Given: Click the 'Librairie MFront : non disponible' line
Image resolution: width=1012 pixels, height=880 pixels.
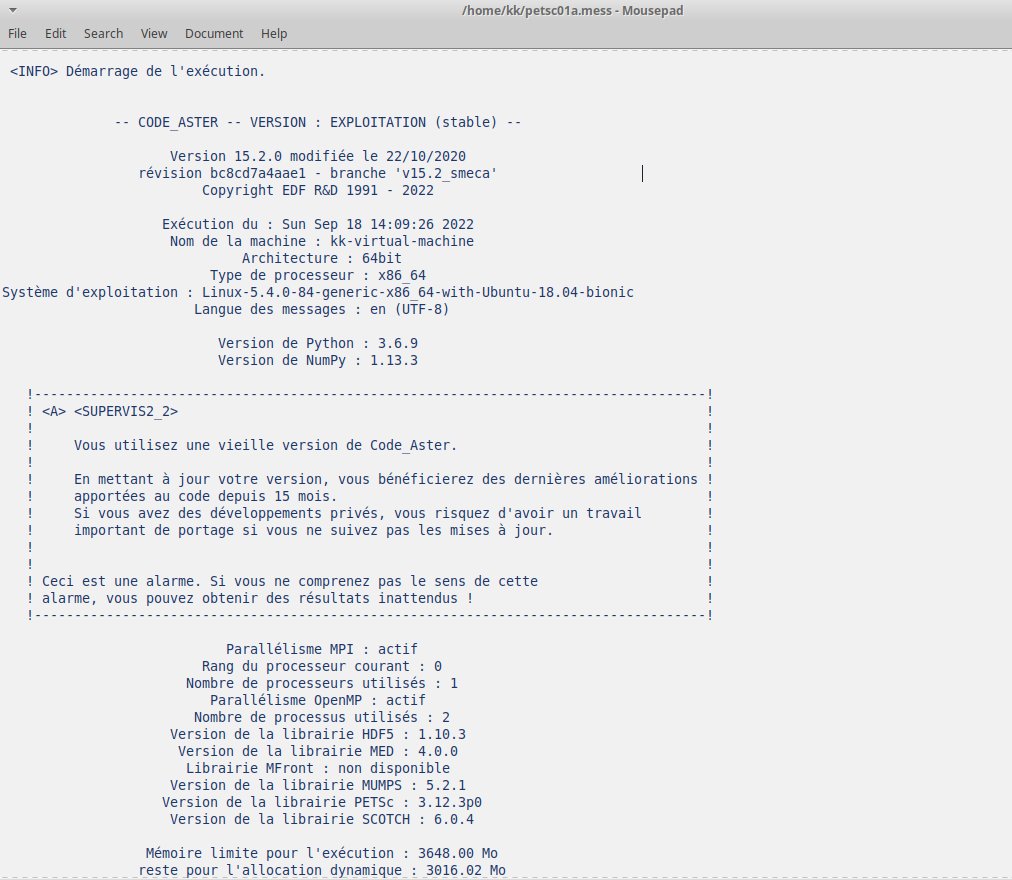Looking at the screenshot, I should tap(318, 768).
